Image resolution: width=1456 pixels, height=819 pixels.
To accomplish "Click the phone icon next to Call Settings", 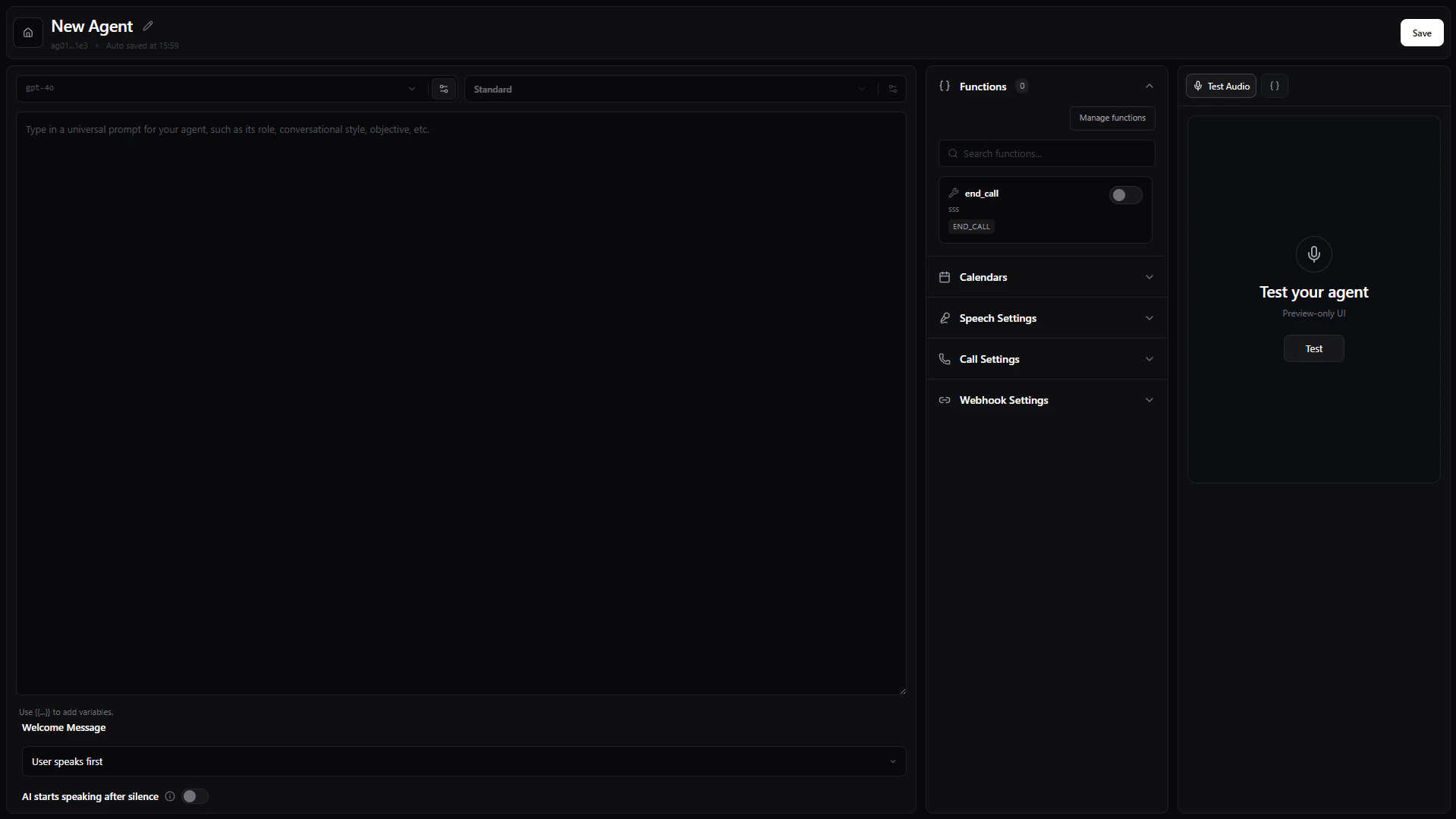I will (945, 359).
